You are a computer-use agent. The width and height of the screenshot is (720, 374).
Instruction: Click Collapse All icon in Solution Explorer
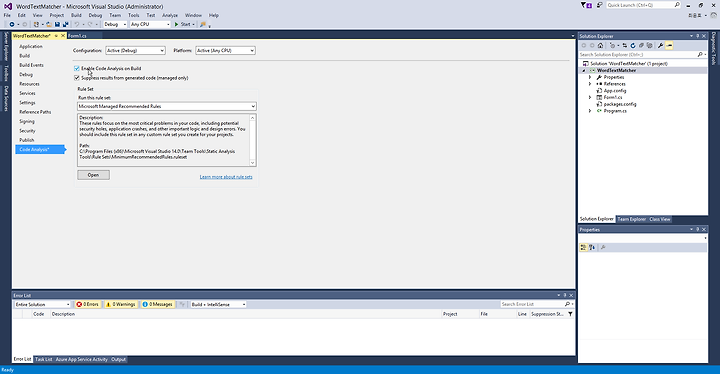coord(641,45)
